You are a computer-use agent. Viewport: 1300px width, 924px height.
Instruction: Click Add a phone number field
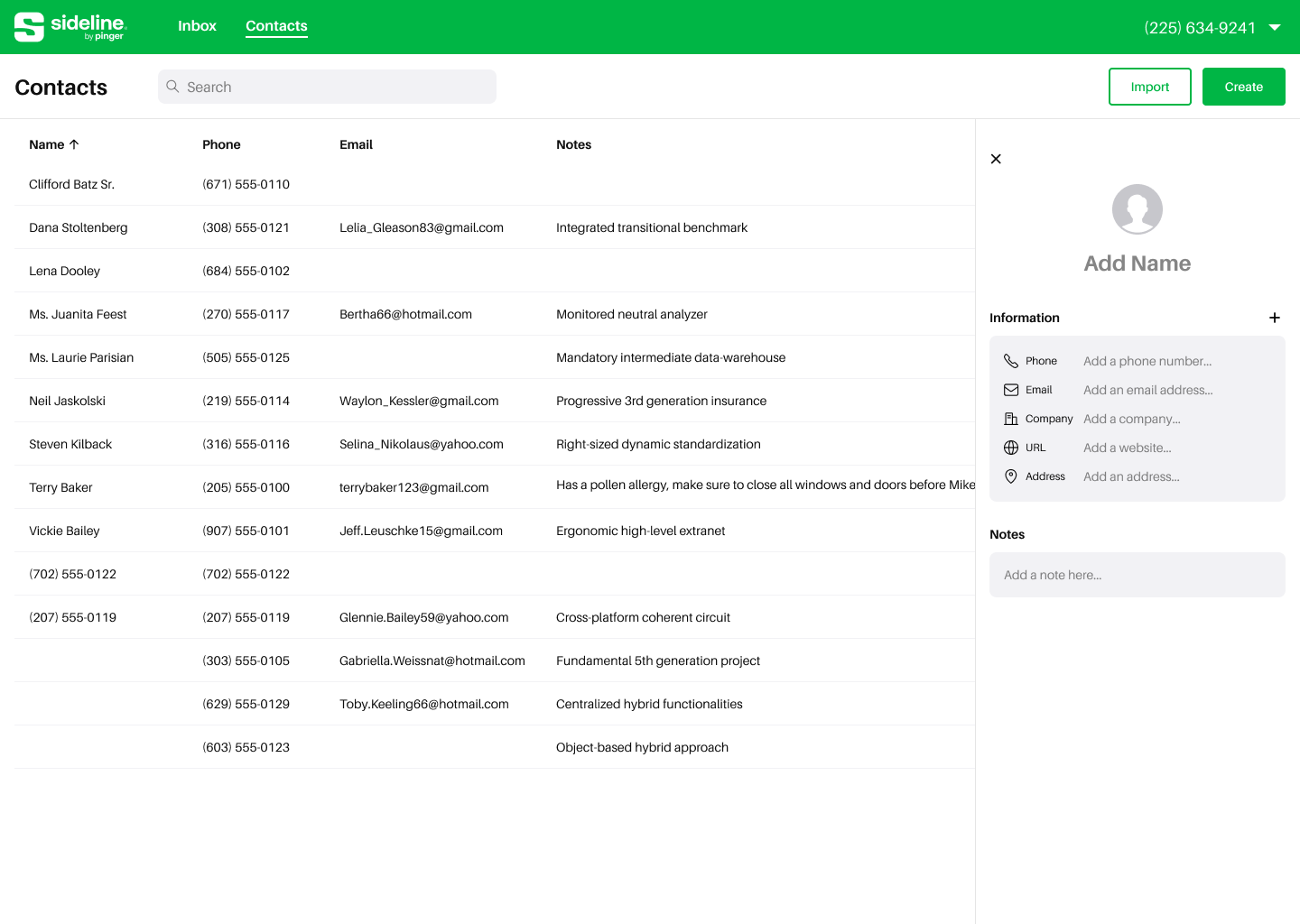click(x=1147, y=361)
